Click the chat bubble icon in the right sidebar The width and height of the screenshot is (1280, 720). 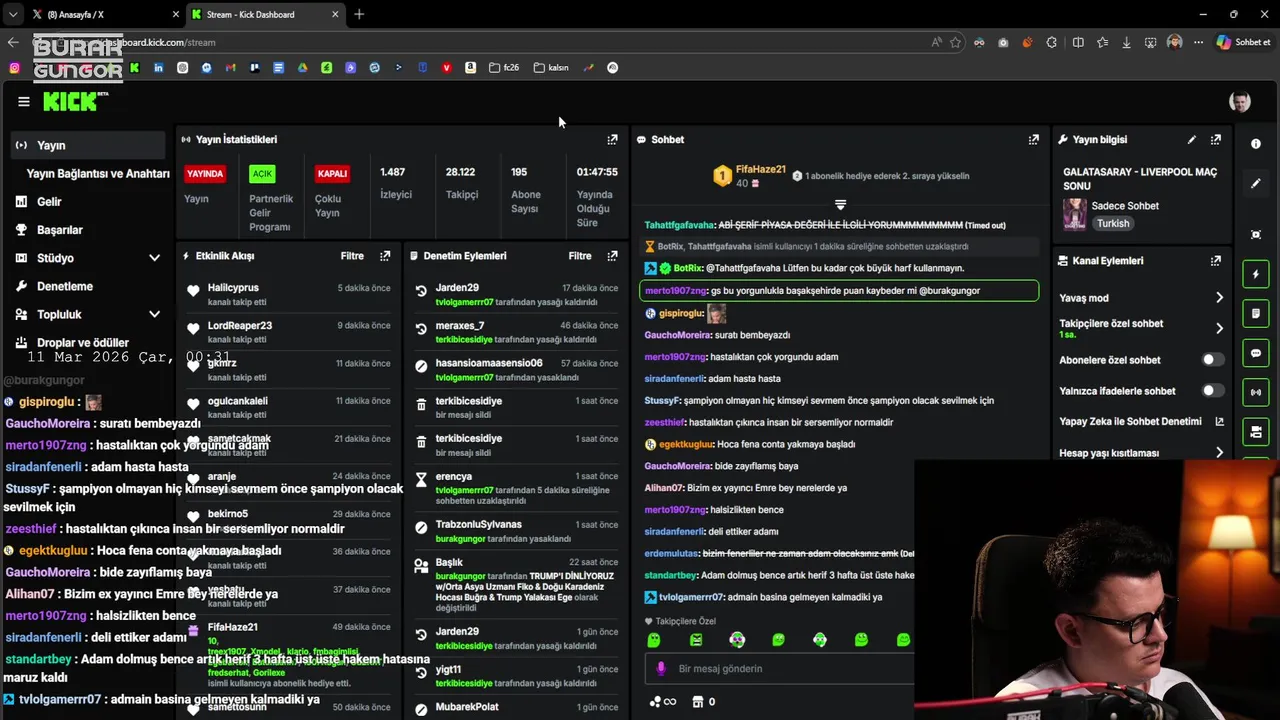1256,353
